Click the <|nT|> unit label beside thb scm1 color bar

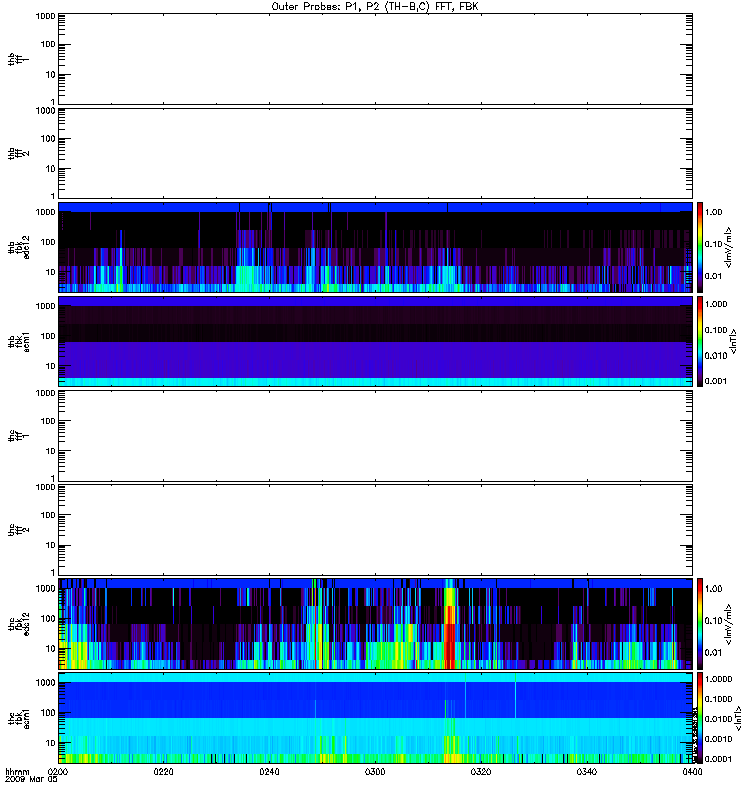coord(734,341)
